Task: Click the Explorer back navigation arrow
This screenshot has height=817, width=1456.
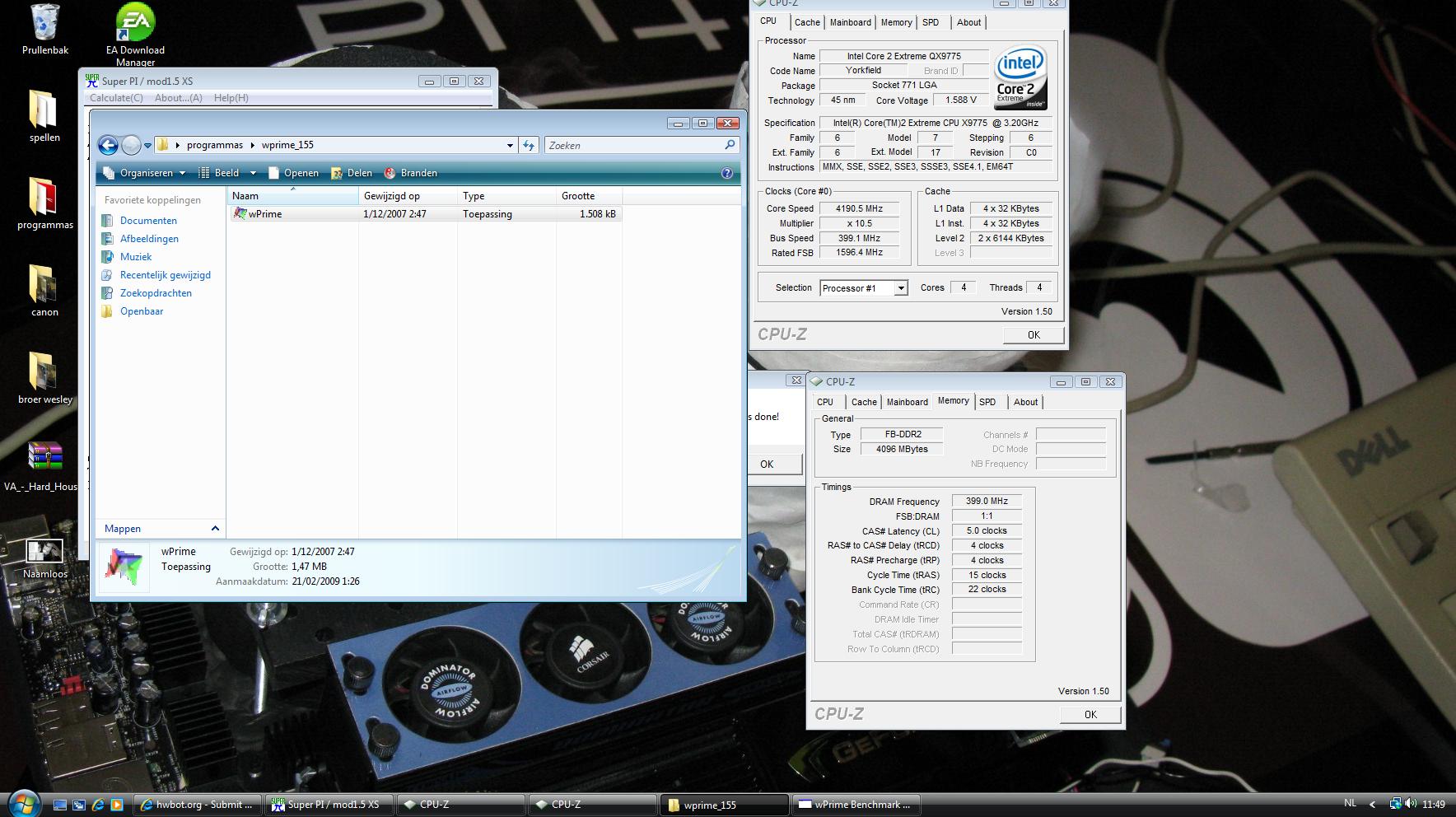Action: (x=108, y=145)
